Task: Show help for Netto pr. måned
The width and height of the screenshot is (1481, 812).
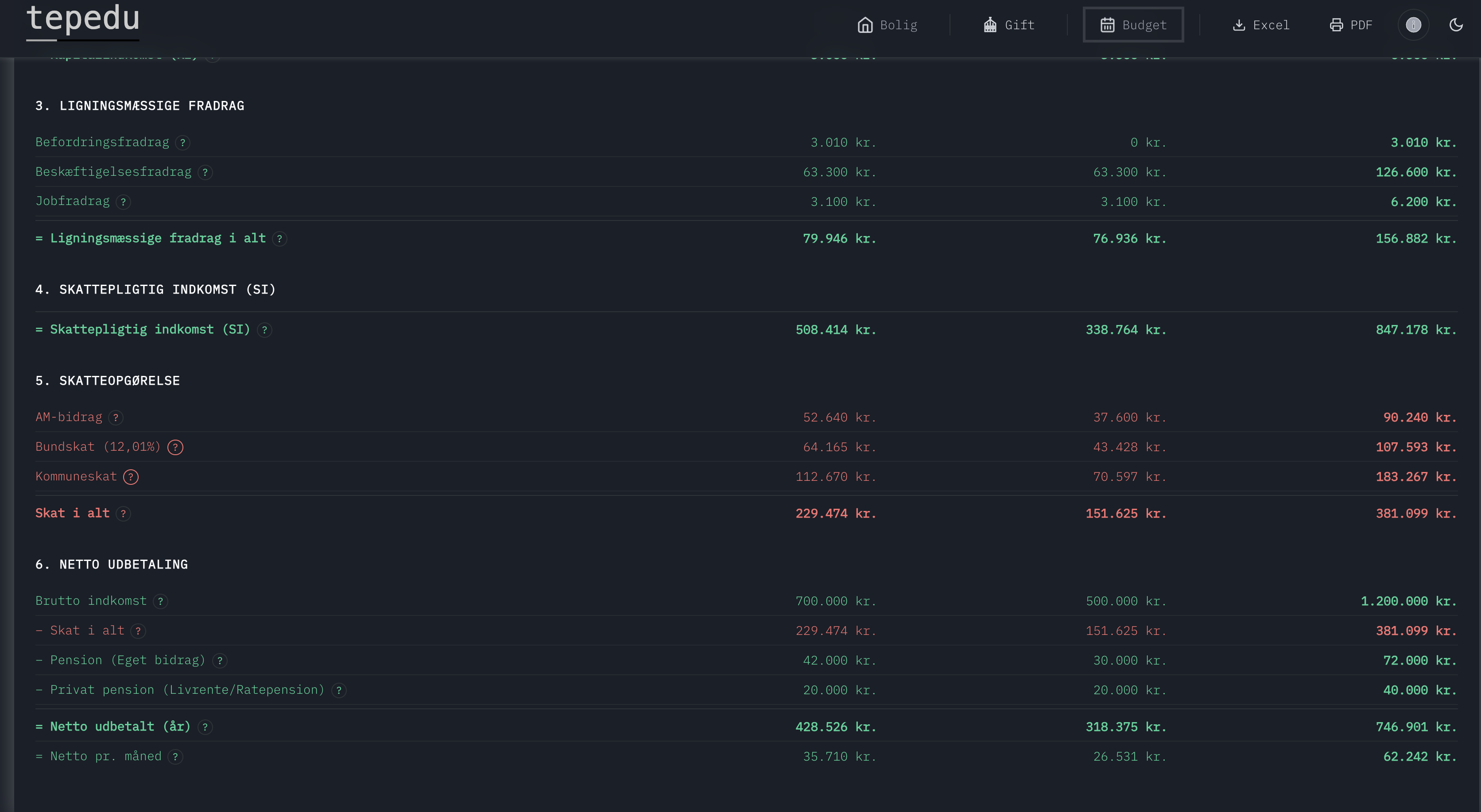Action: click(x=175, y=757)
